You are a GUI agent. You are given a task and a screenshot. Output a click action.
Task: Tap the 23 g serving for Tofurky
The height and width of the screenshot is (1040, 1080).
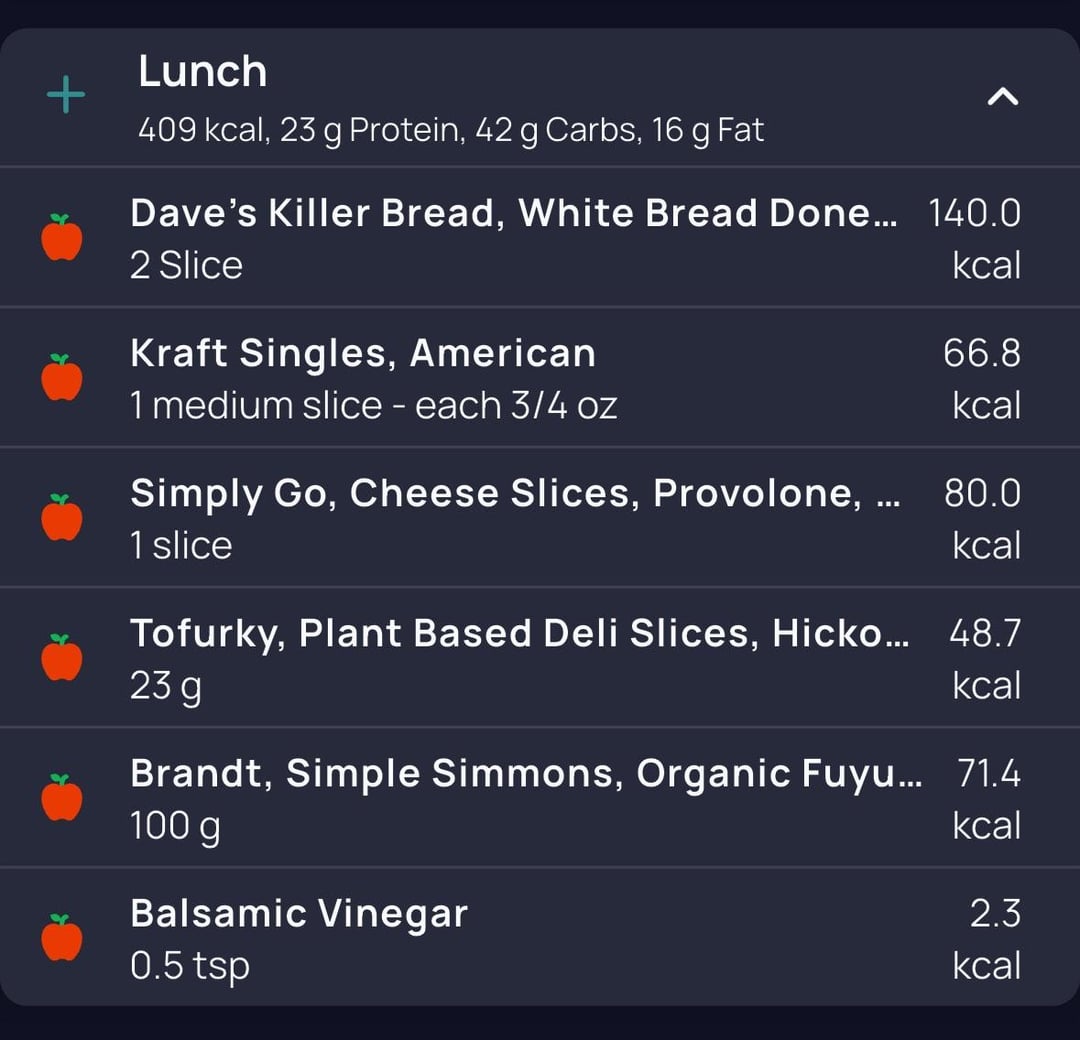click(x=166, y=686)
